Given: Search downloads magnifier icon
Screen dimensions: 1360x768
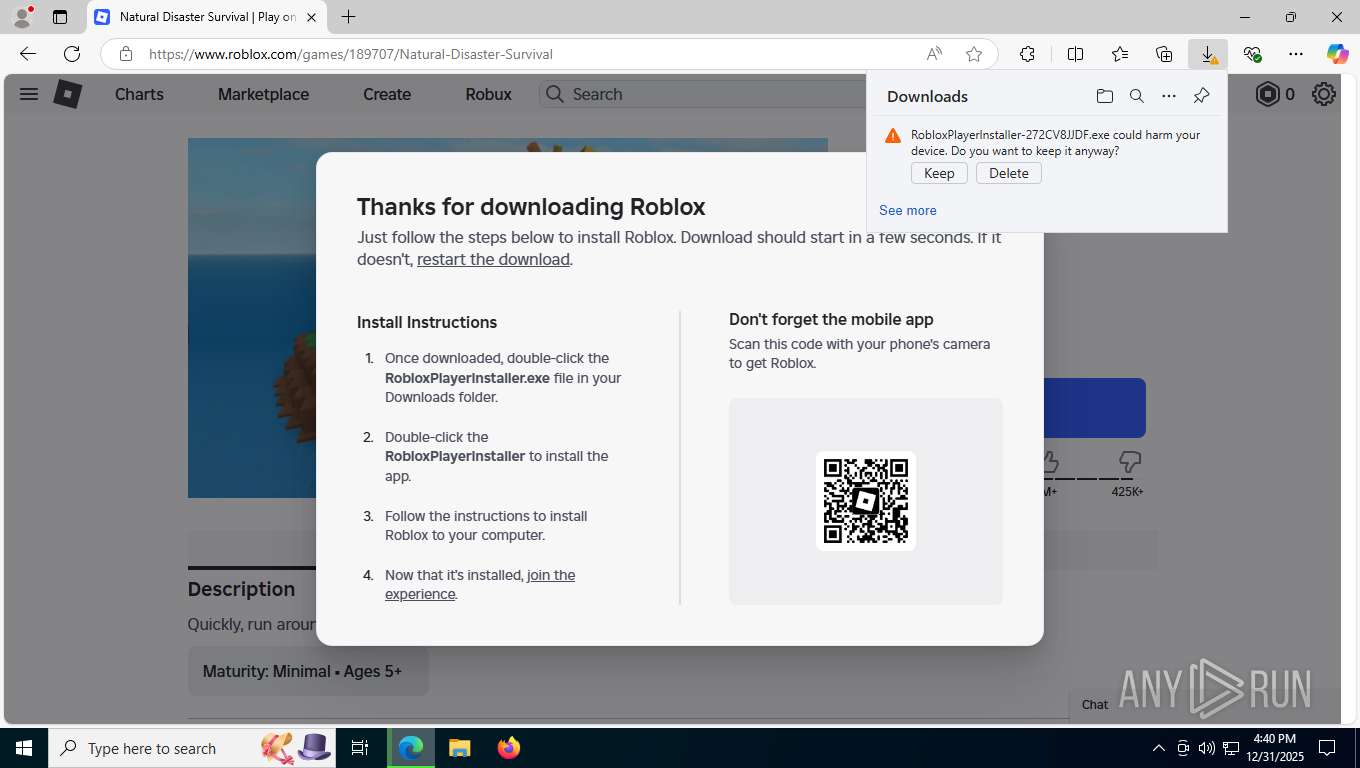Looking at the screenshot, I should (x=1137, y=96).
